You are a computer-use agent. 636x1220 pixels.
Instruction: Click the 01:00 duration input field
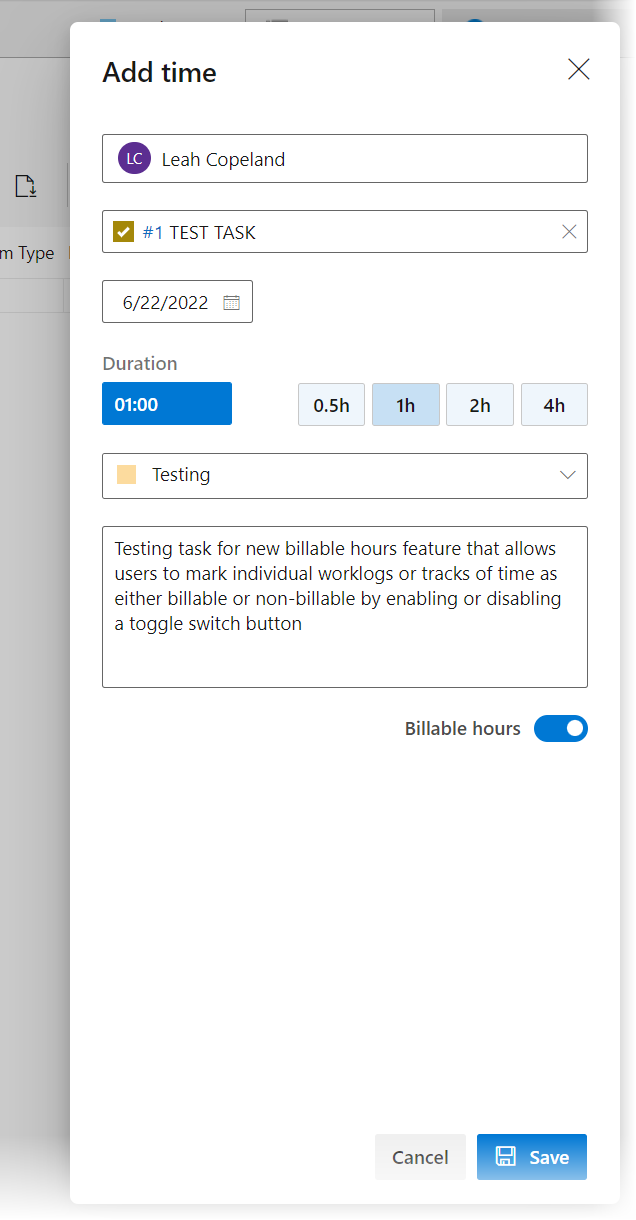167,404
